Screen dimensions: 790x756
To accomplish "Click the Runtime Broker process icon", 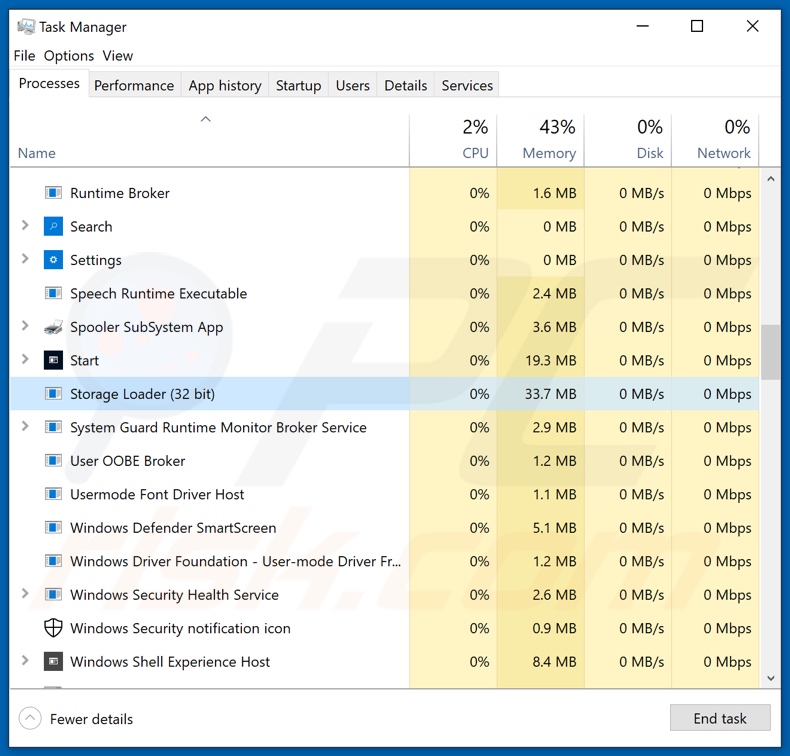I will [53, 193].
